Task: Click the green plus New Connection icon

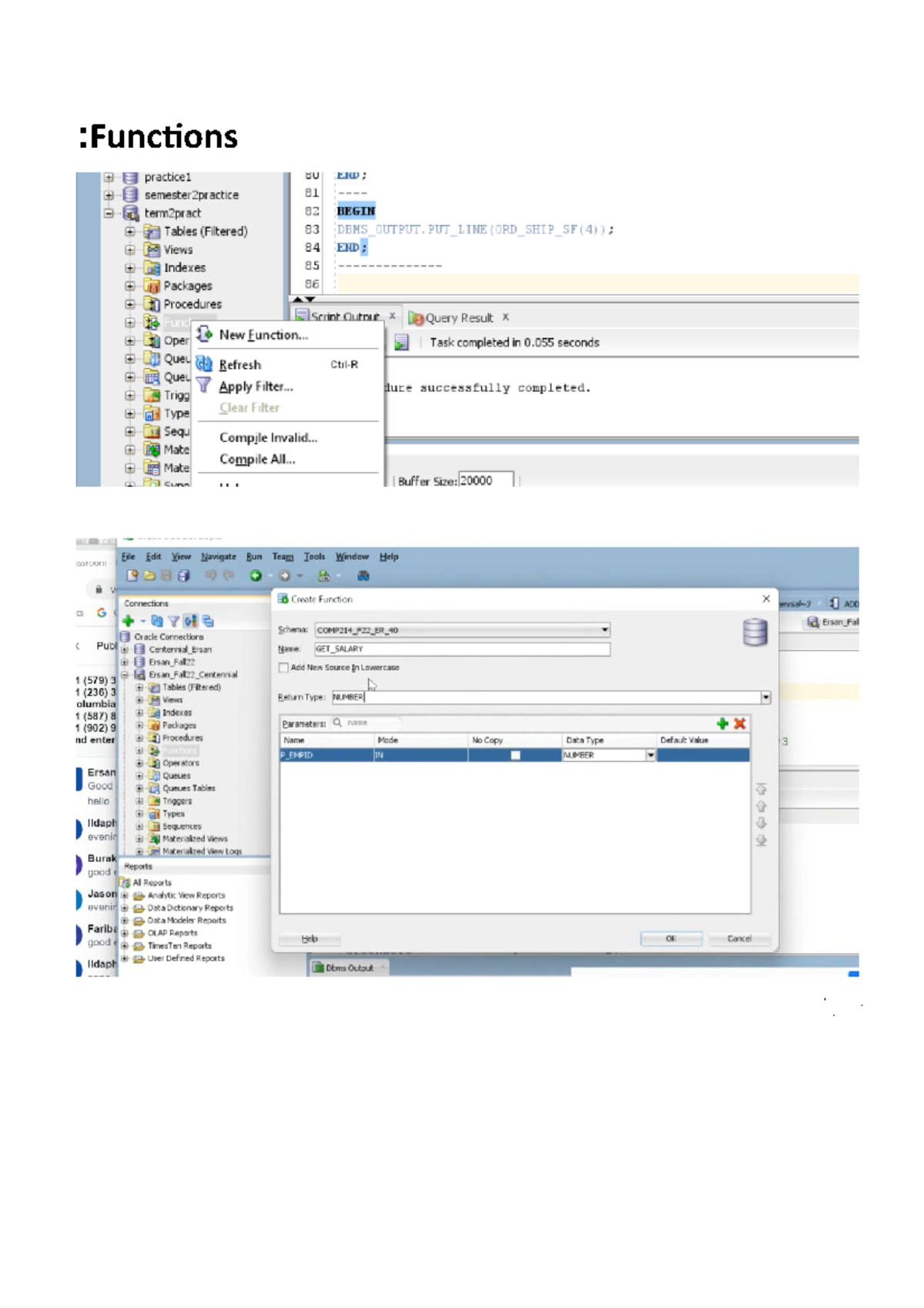Action: click(x=129, y=621)
